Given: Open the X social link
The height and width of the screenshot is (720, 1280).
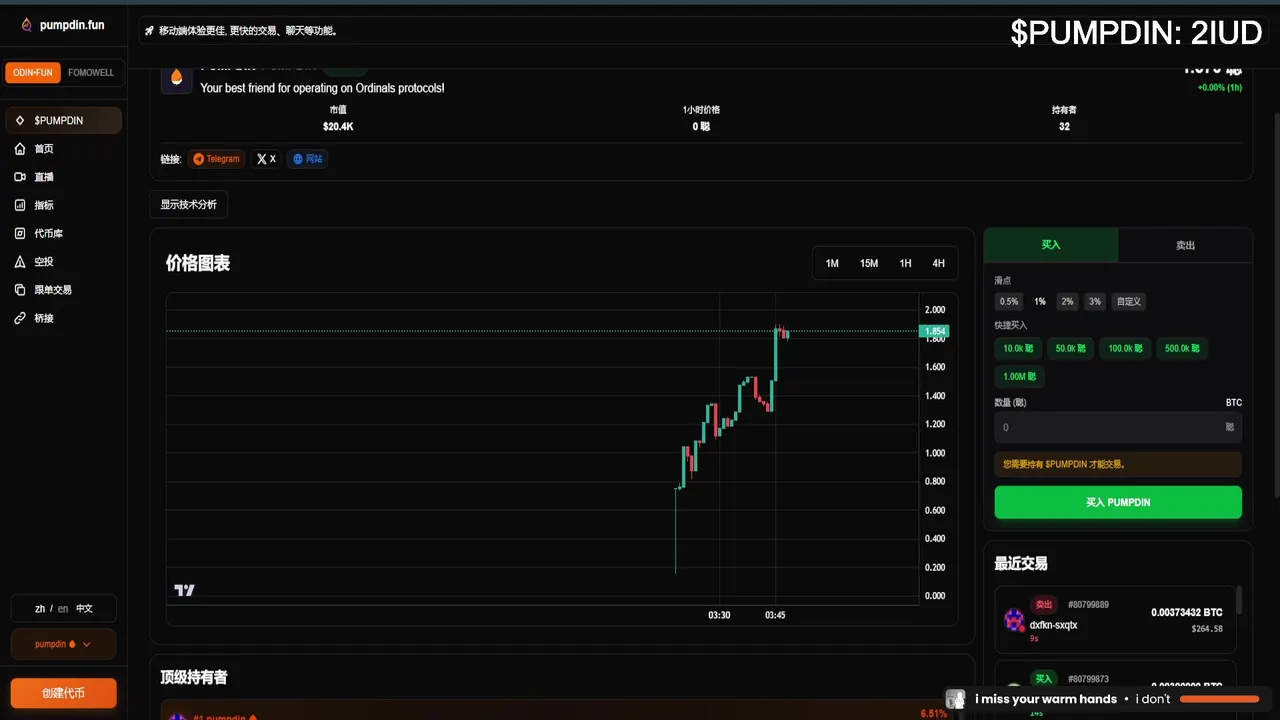Looking at the screenshot, I should 266,159.
